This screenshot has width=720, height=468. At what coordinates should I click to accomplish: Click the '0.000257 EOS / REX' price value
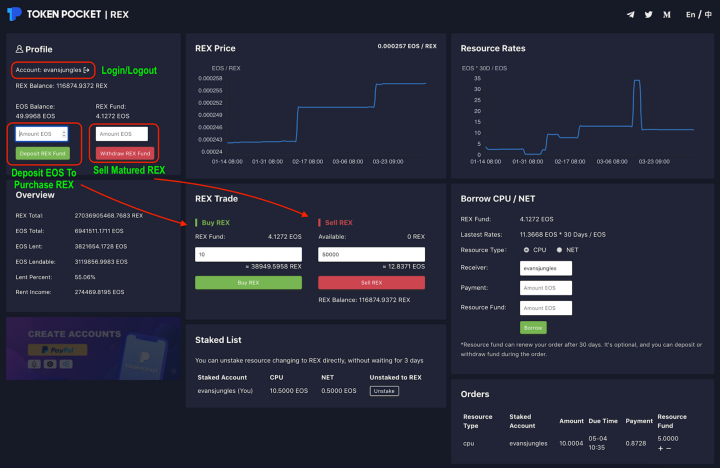click(x=407, y=46)
